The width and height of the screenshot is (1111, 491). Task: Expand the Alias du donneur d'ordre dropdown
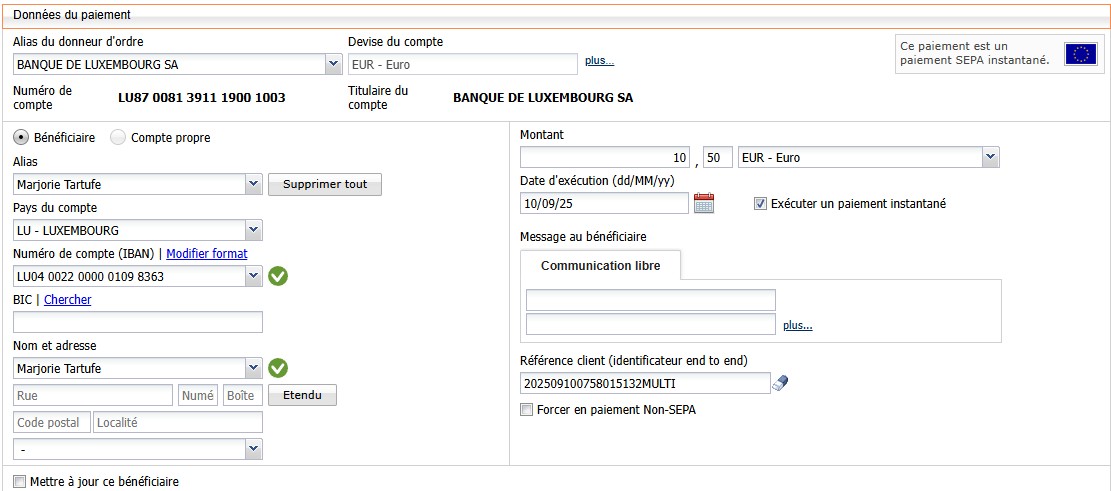(333, 65)
